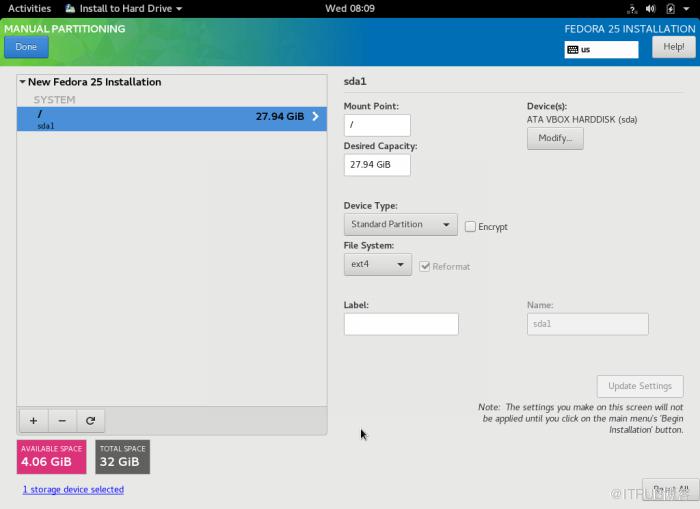Click the AVAILABLE SPACE 4.06 GiB box

(x=51, y=457)
